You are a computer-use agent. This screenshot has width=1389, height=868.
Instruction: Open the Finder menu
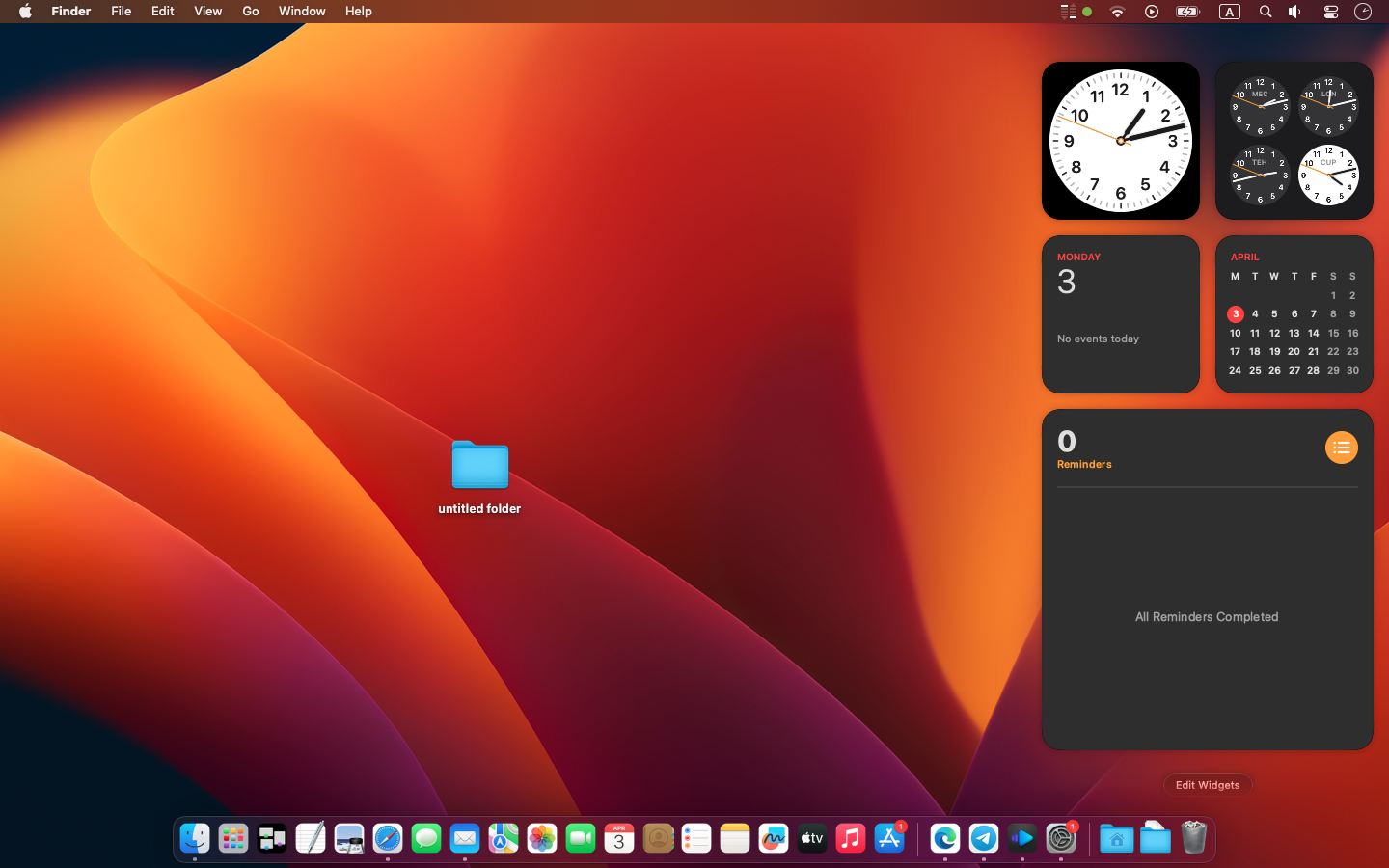71,12
